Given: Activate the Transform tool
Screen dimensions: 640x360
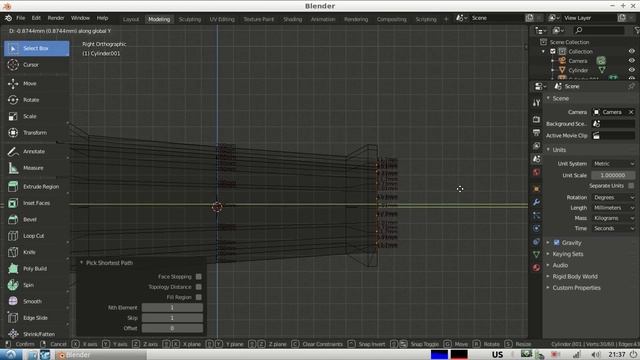Looking at the screenshot, I should (36, 132).
